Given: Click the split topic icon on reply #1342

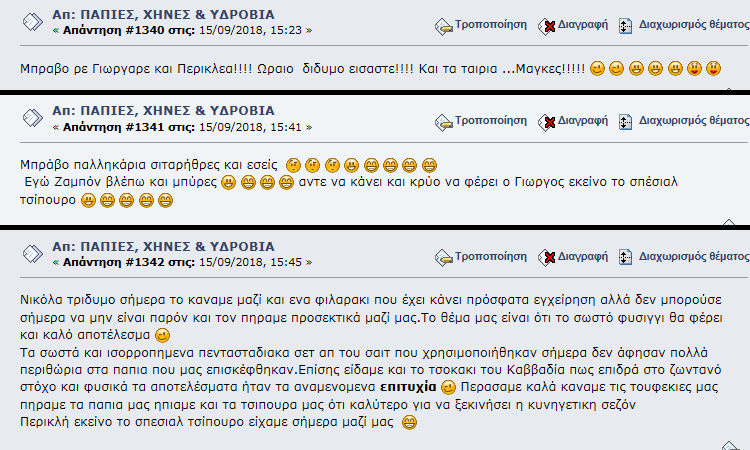Looking at the screenshot, I should click(x=625, y=257).
